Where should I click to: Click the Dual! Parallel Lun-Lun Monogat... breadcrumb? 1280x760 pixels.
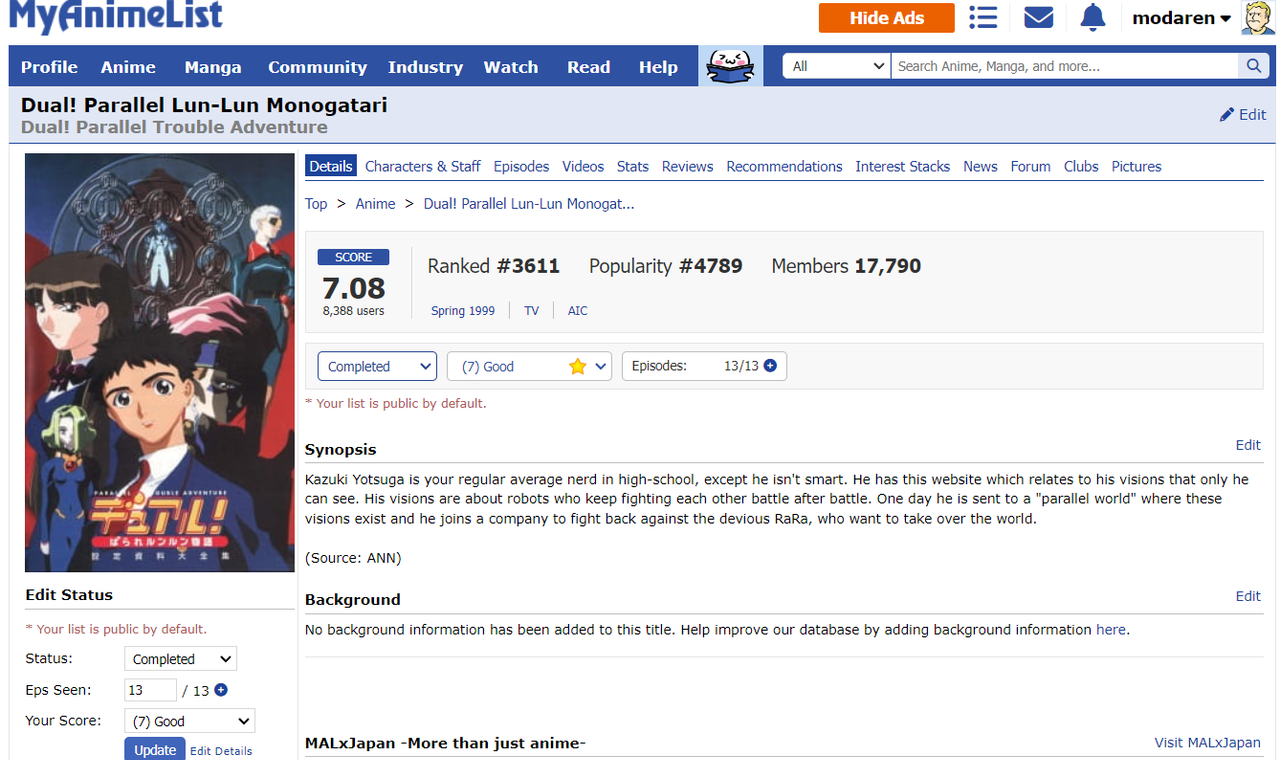(529, 204)
